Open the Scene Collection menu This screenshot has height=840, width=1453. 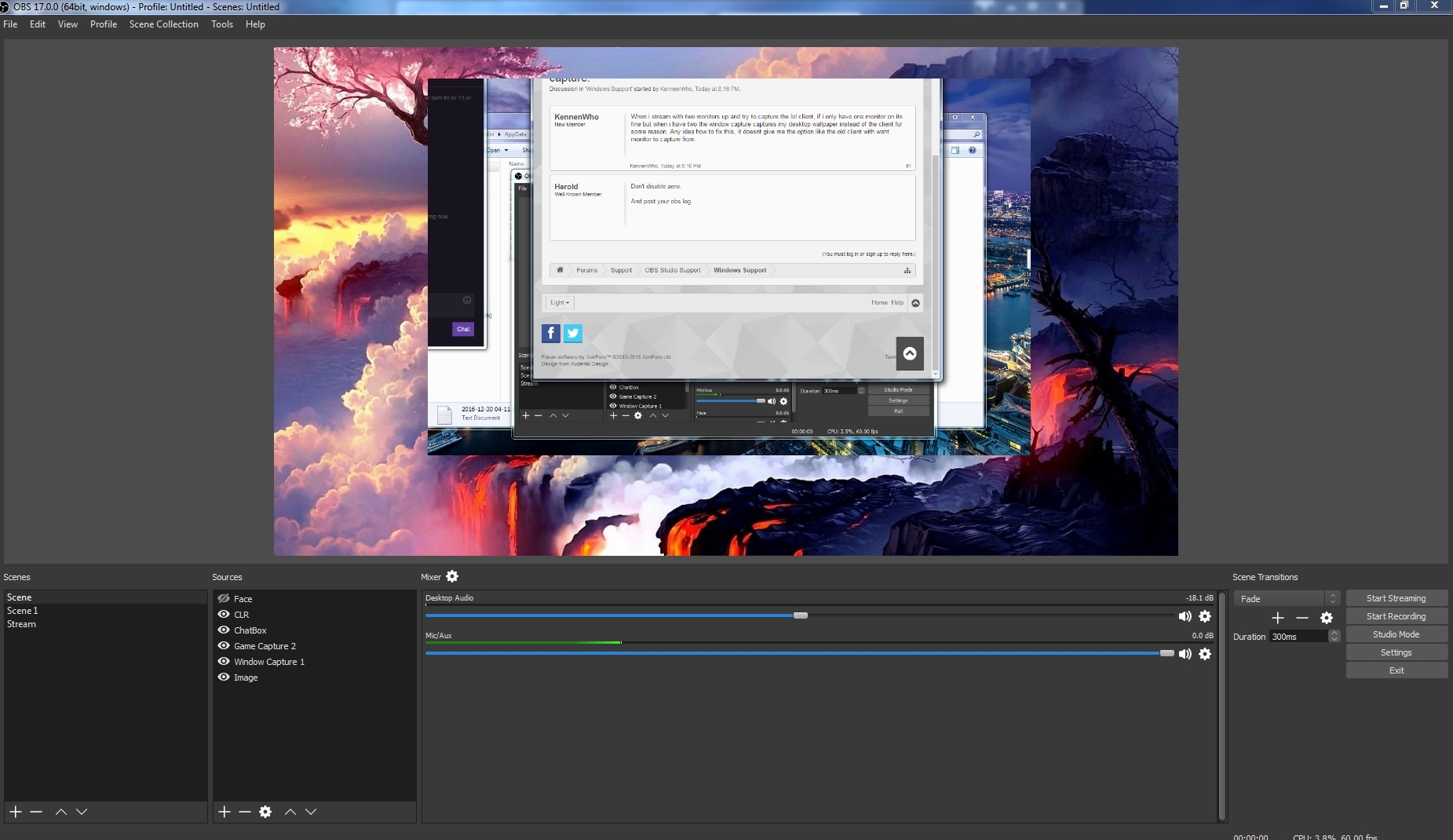pyautogui.click(x=164, y=24)
